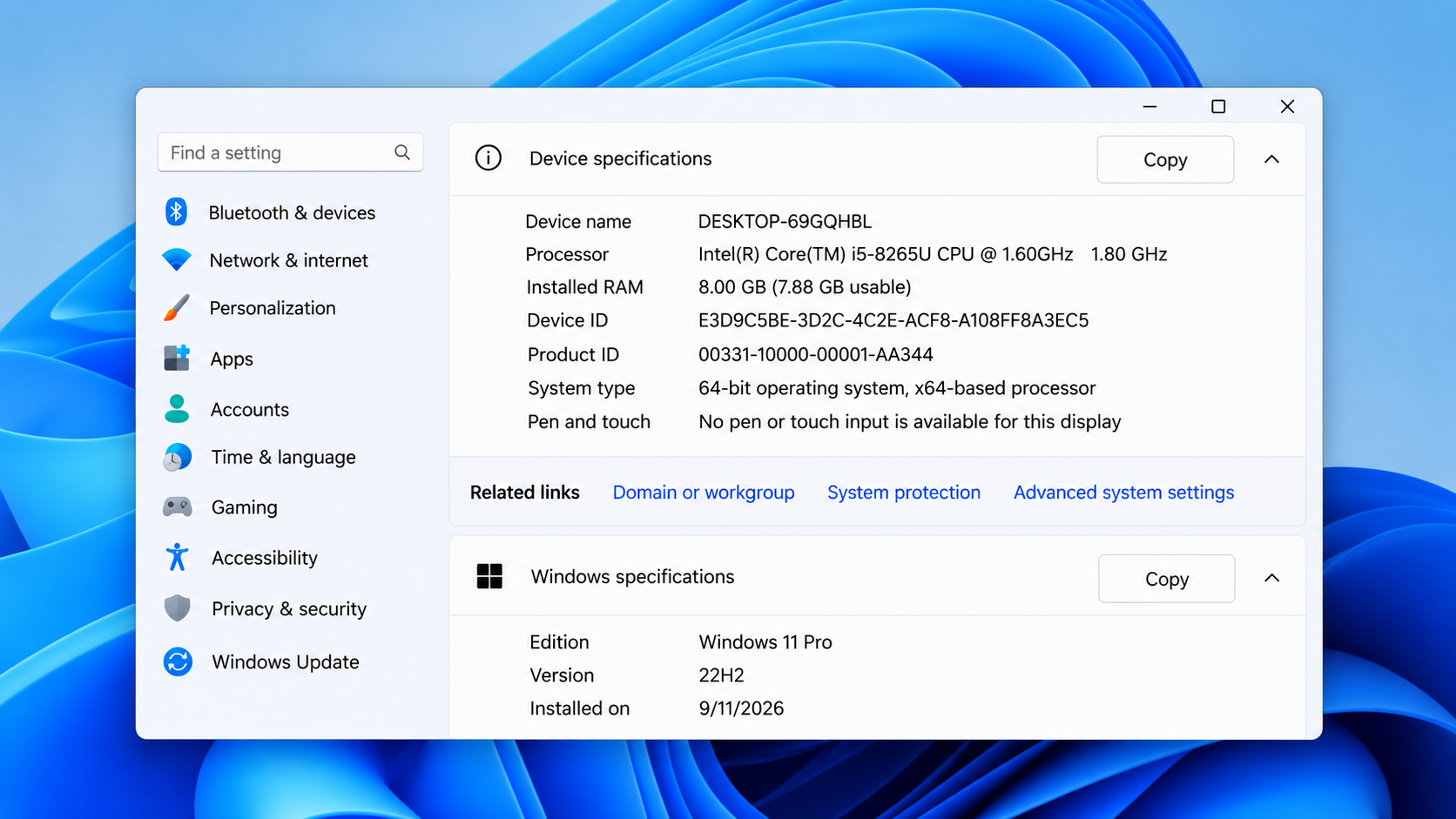The width and height of the screenshot is (1456, 819).
Task: Collapse the Windows specifications section
Action: [1271, 578]
